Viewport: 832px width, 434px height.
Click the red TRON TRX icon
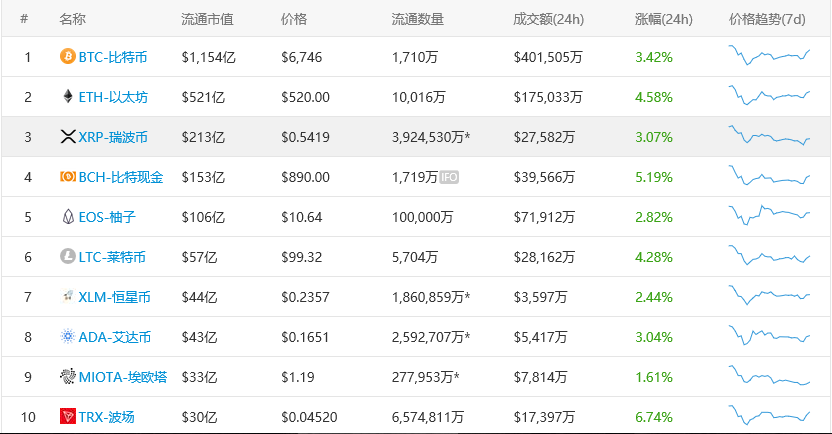(x=67, y=416)
